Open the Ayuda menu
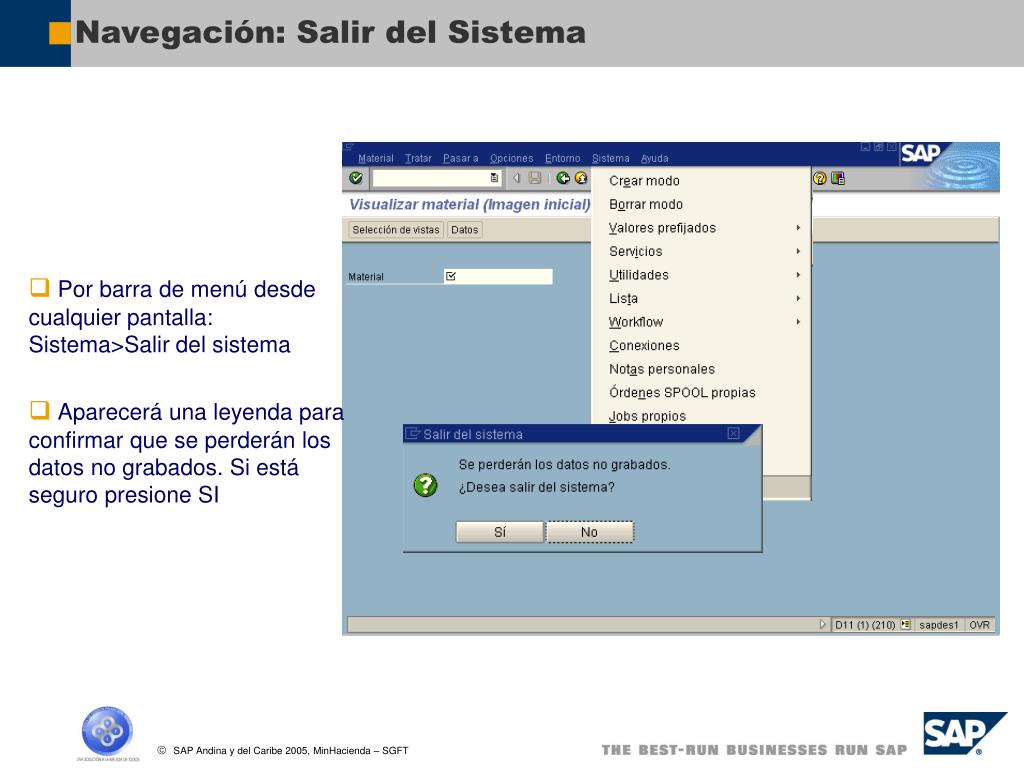 coord(654,158)
